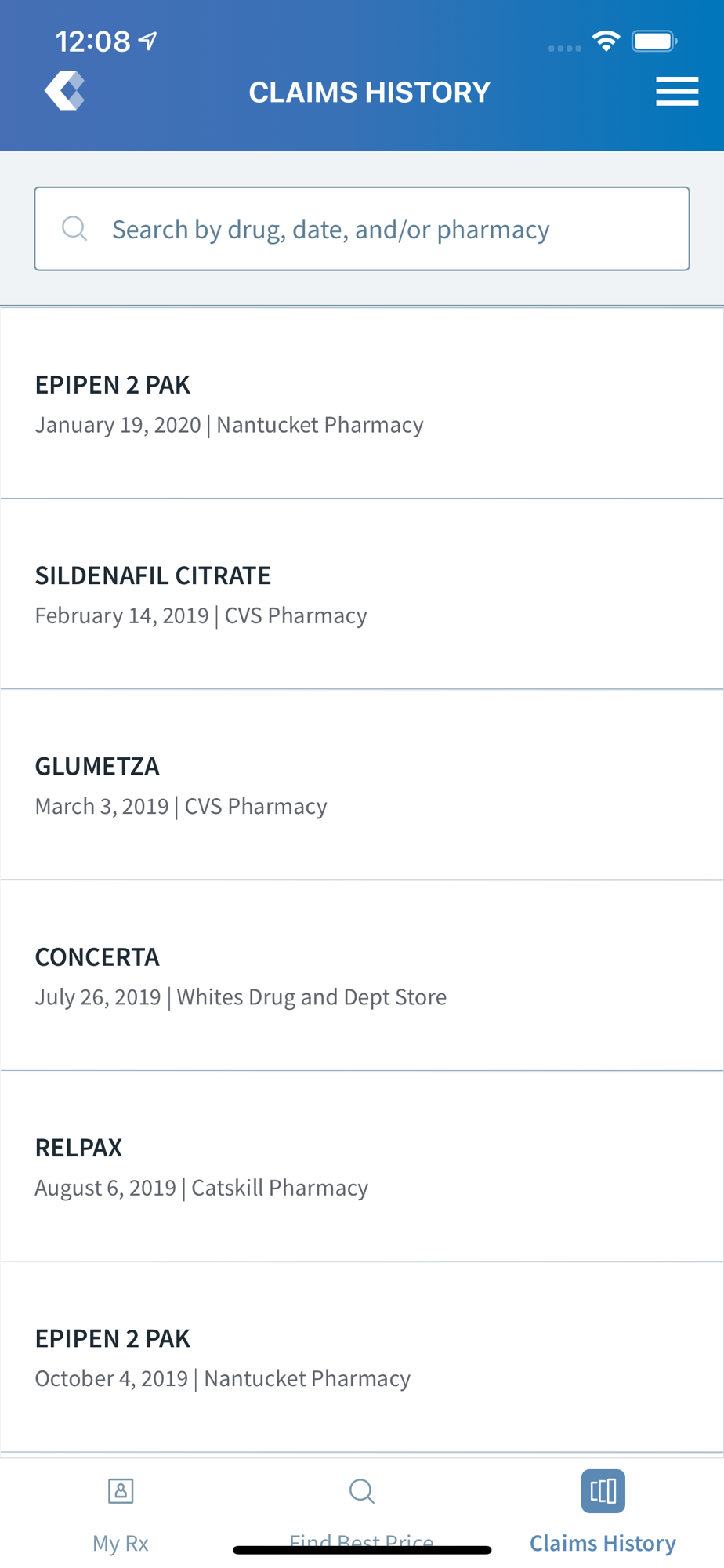Tap the My Rx profile icon
Image resolution: width=724 pixels, height=1568 pixels.
[121, 1490]
